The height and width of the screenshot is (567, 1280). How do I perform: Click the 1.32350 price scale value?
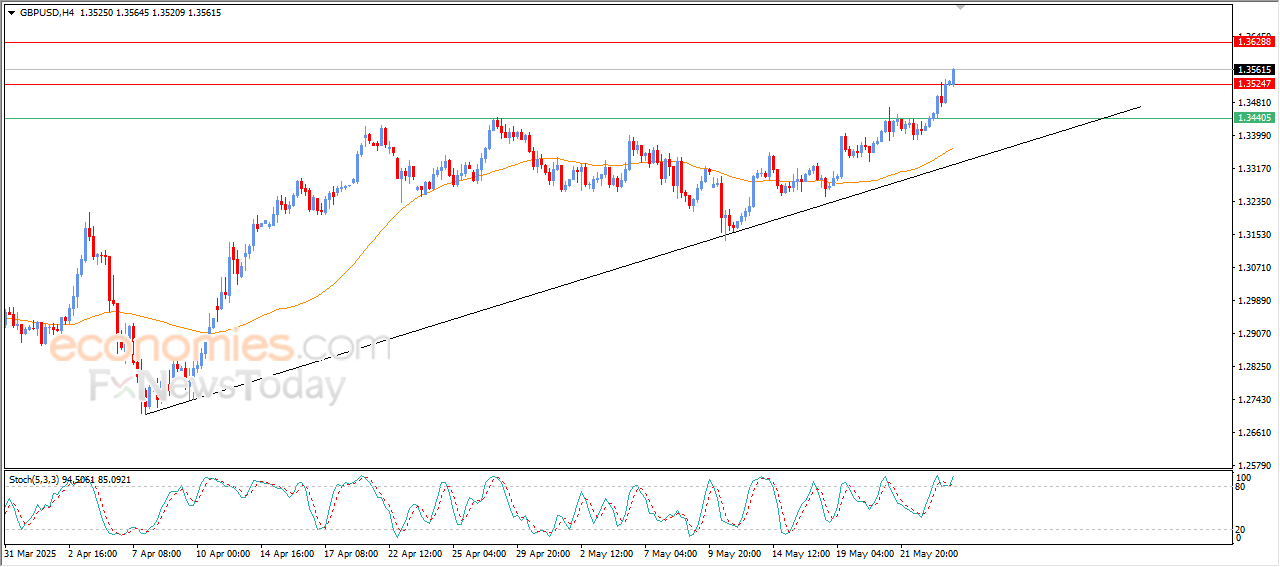click(x=1254, y=201)
